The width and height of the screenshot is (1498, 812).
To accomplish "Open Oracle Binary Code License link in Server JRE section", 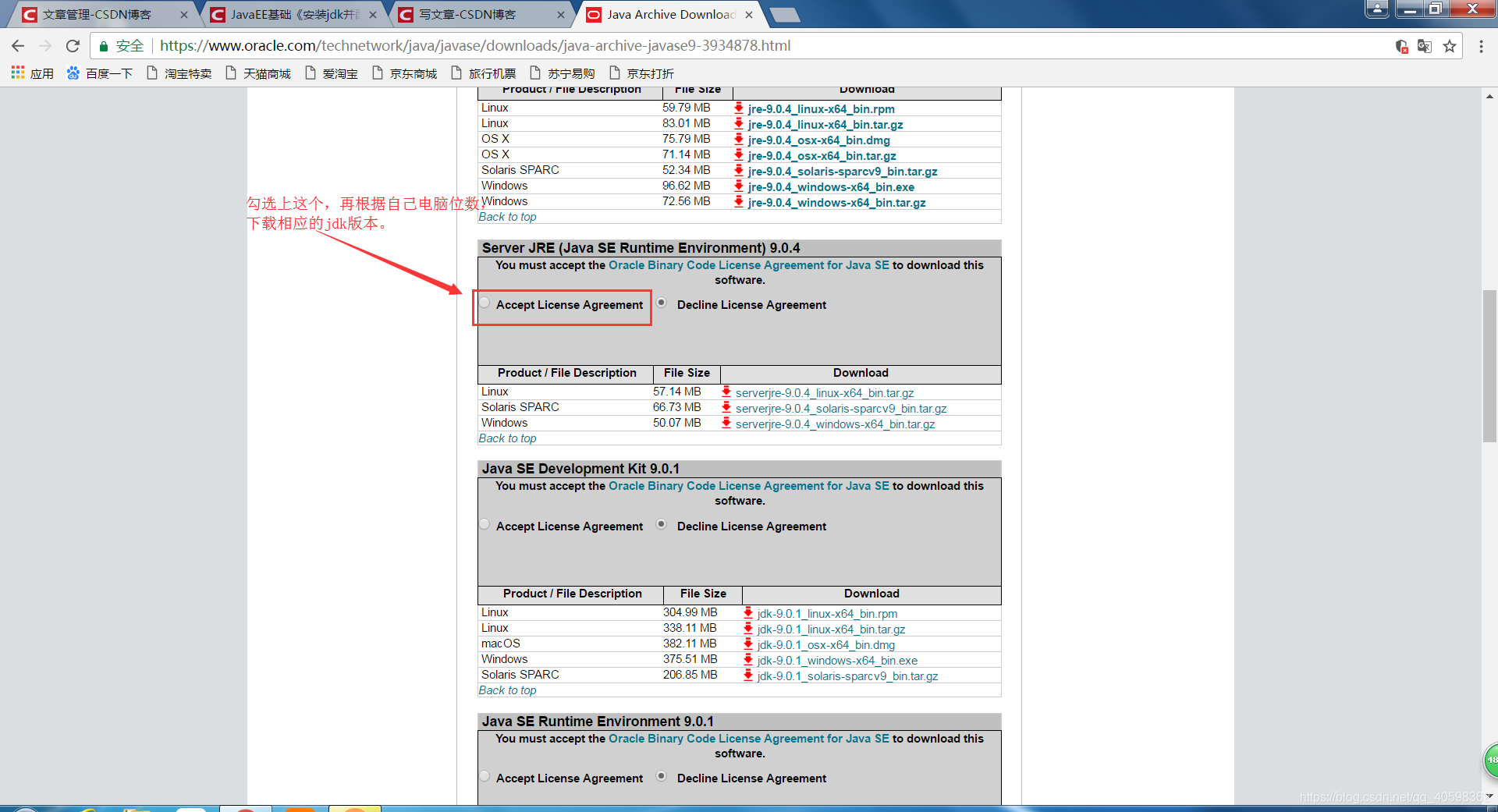I will [748, 265].
